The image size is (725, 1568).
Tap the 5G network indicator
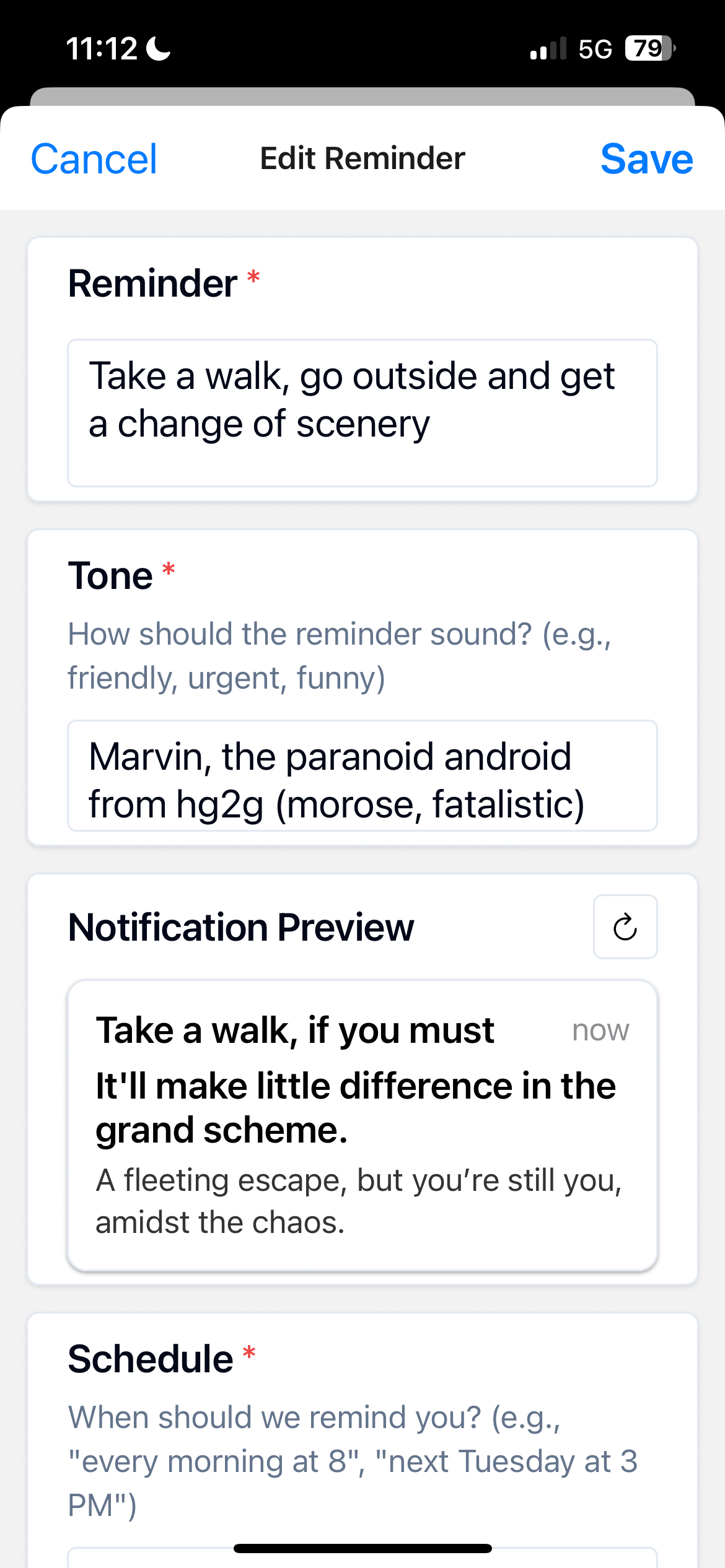coord(595,49)
